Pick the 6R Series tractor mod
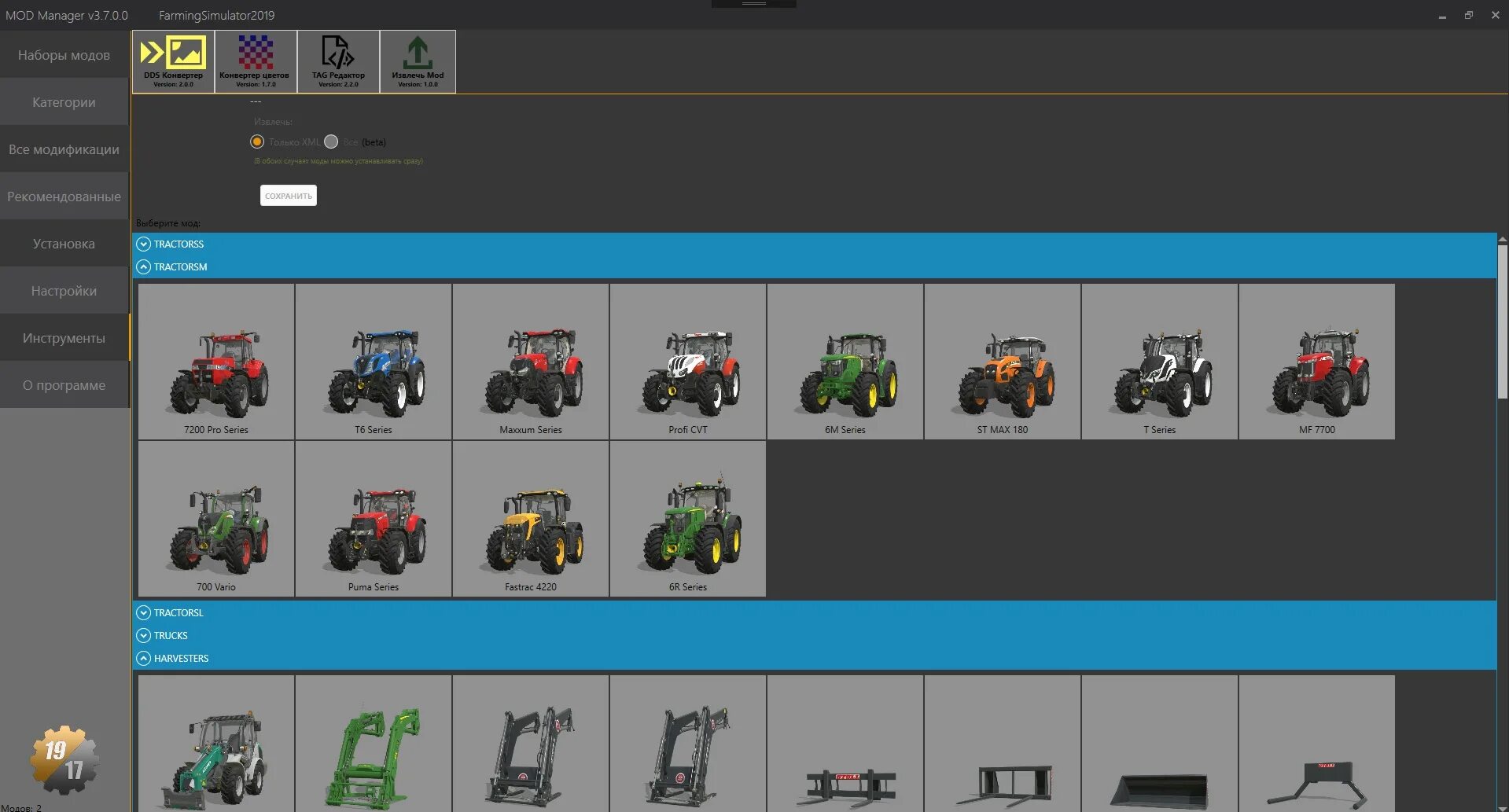The image size is (1509, 812). pyautogui.click(x=688, y=519)
